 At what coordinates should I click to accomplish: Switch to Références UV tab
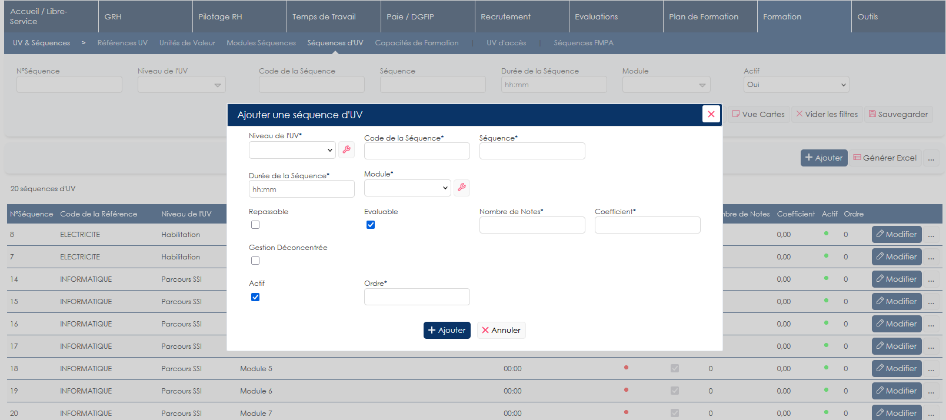click(122, 43)
